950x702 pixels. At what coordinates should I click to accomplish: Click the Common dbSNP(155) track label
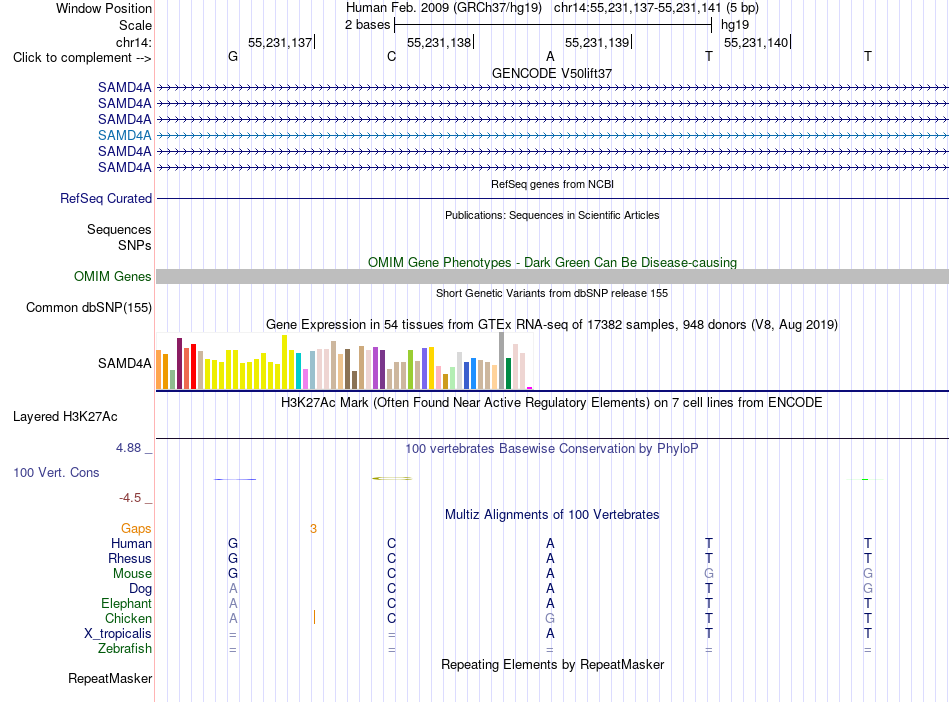point(89,308)
